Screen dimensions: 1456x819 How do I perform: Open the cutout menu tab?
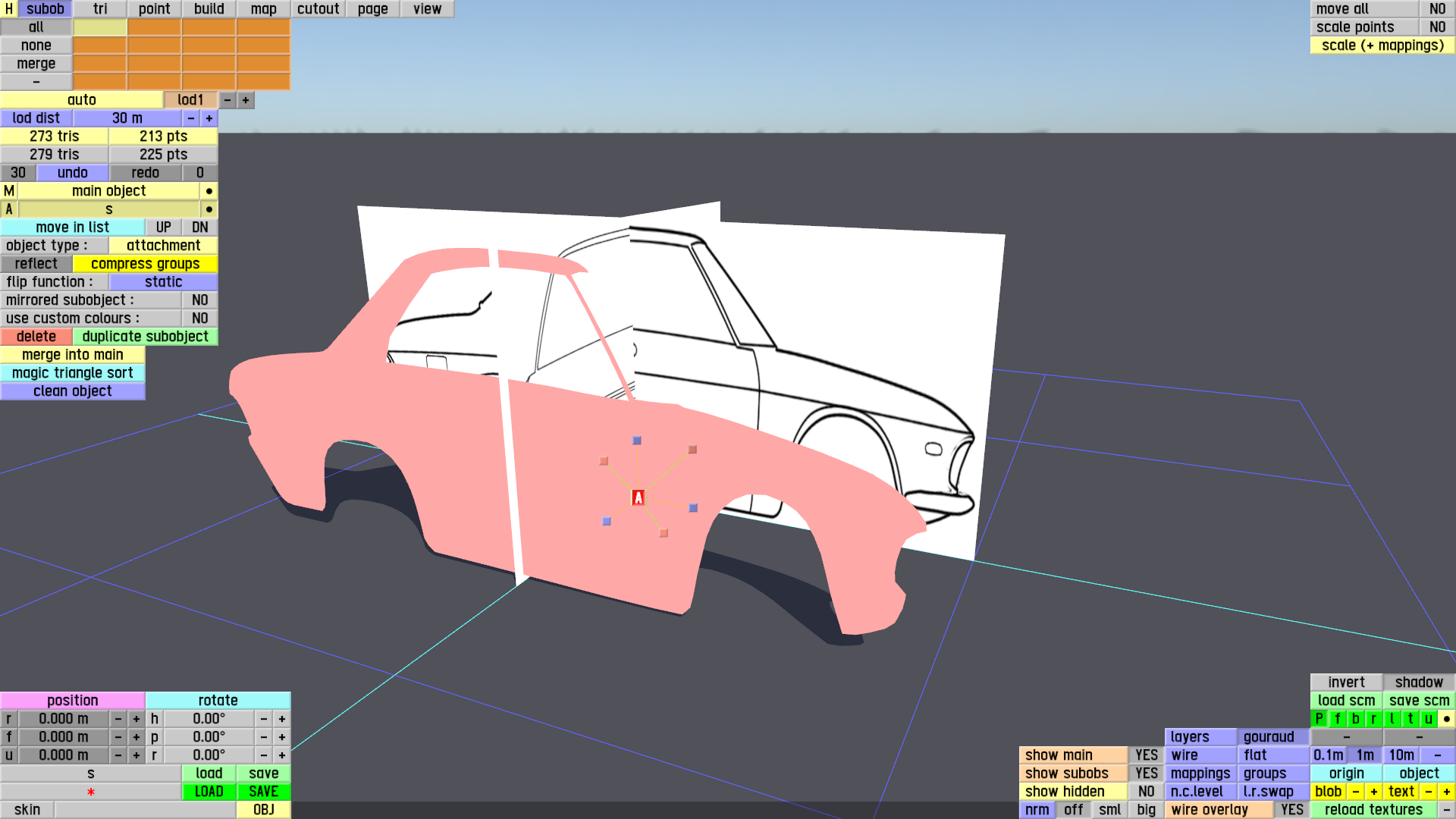coord(318,9)
